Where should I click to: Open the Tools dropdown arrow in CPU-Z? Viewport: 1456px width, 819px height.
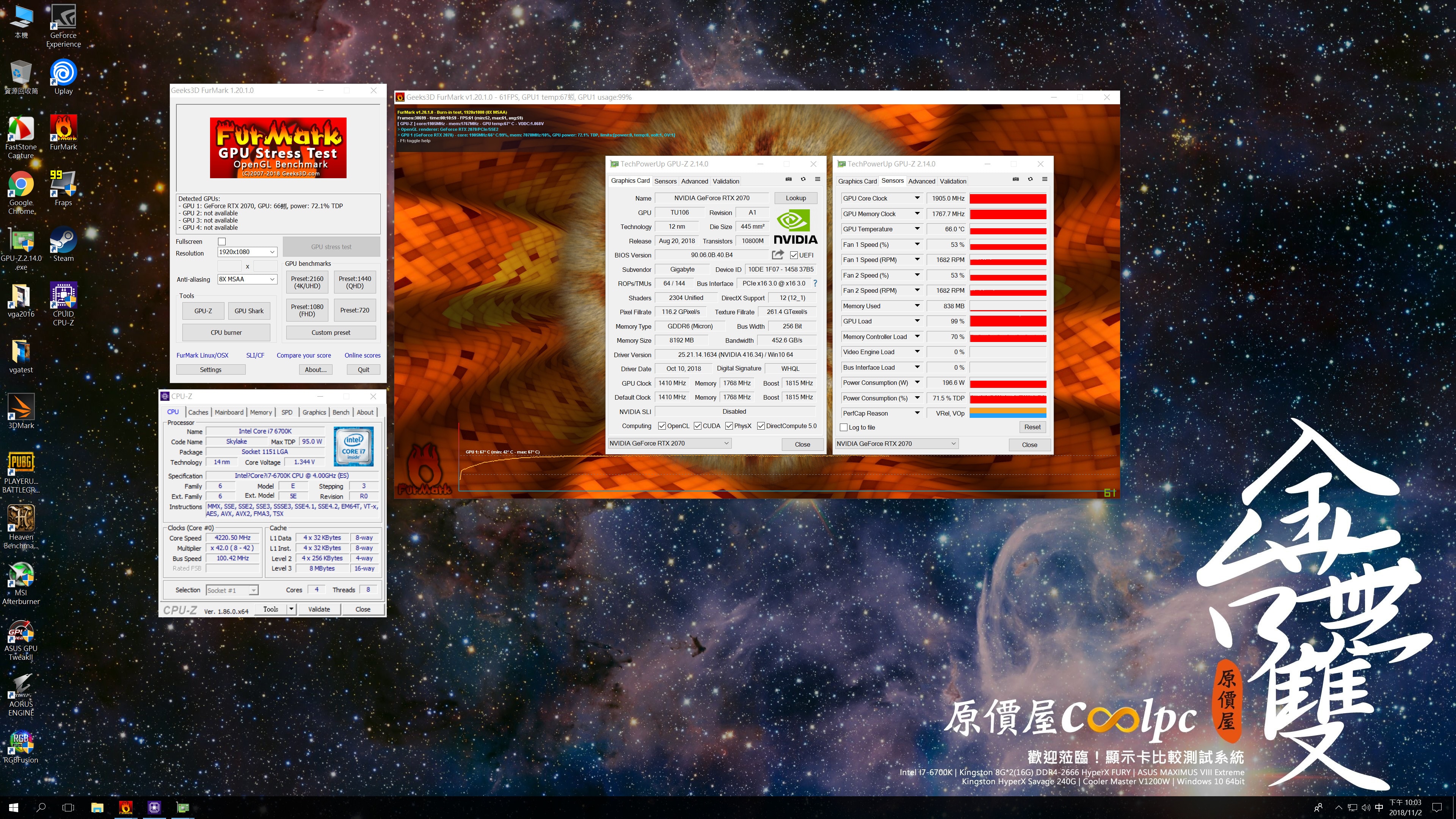click(x=291, y=609)
